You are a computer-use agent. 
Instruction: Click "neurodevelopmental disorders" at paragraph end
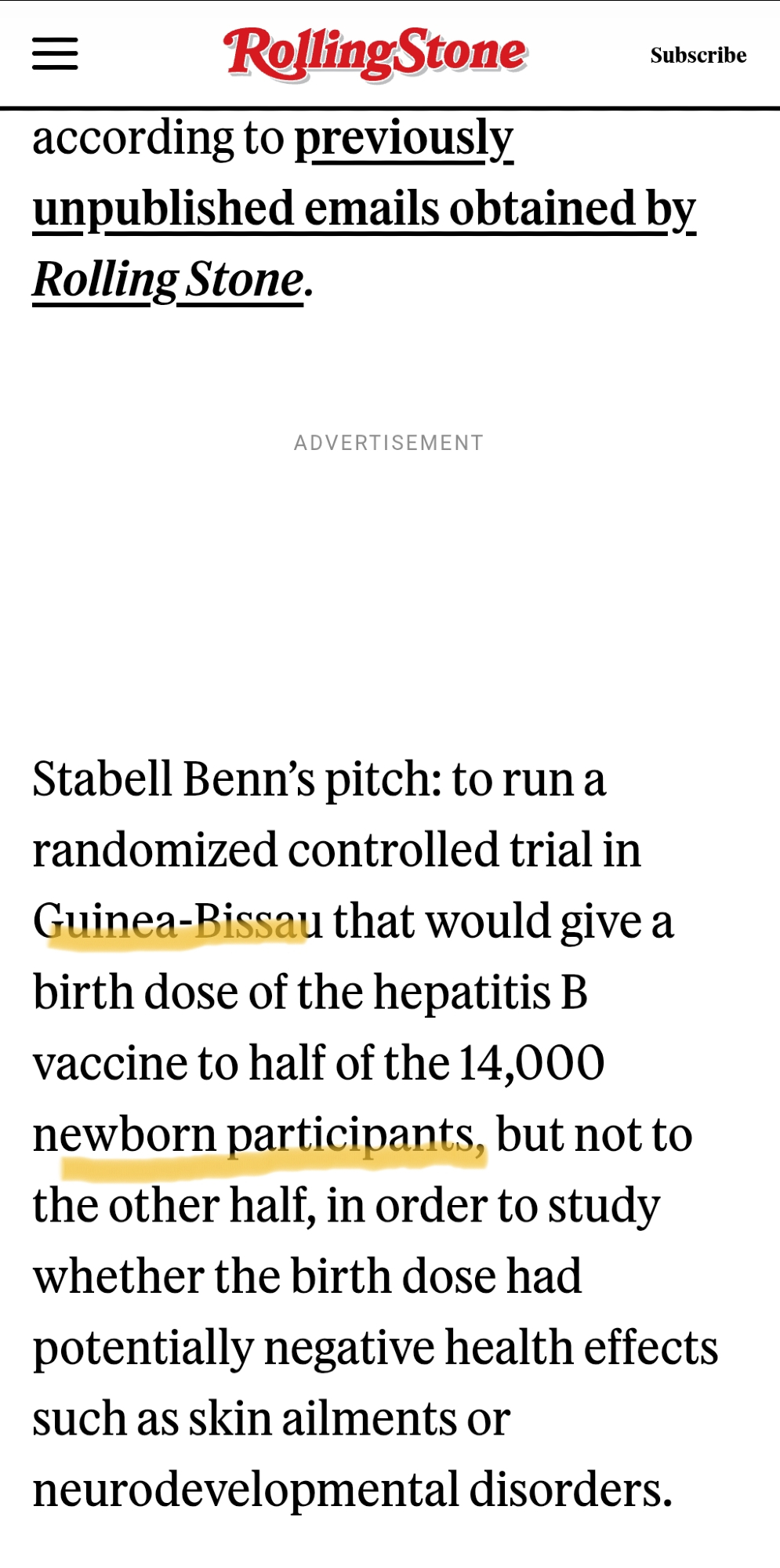352,1490
